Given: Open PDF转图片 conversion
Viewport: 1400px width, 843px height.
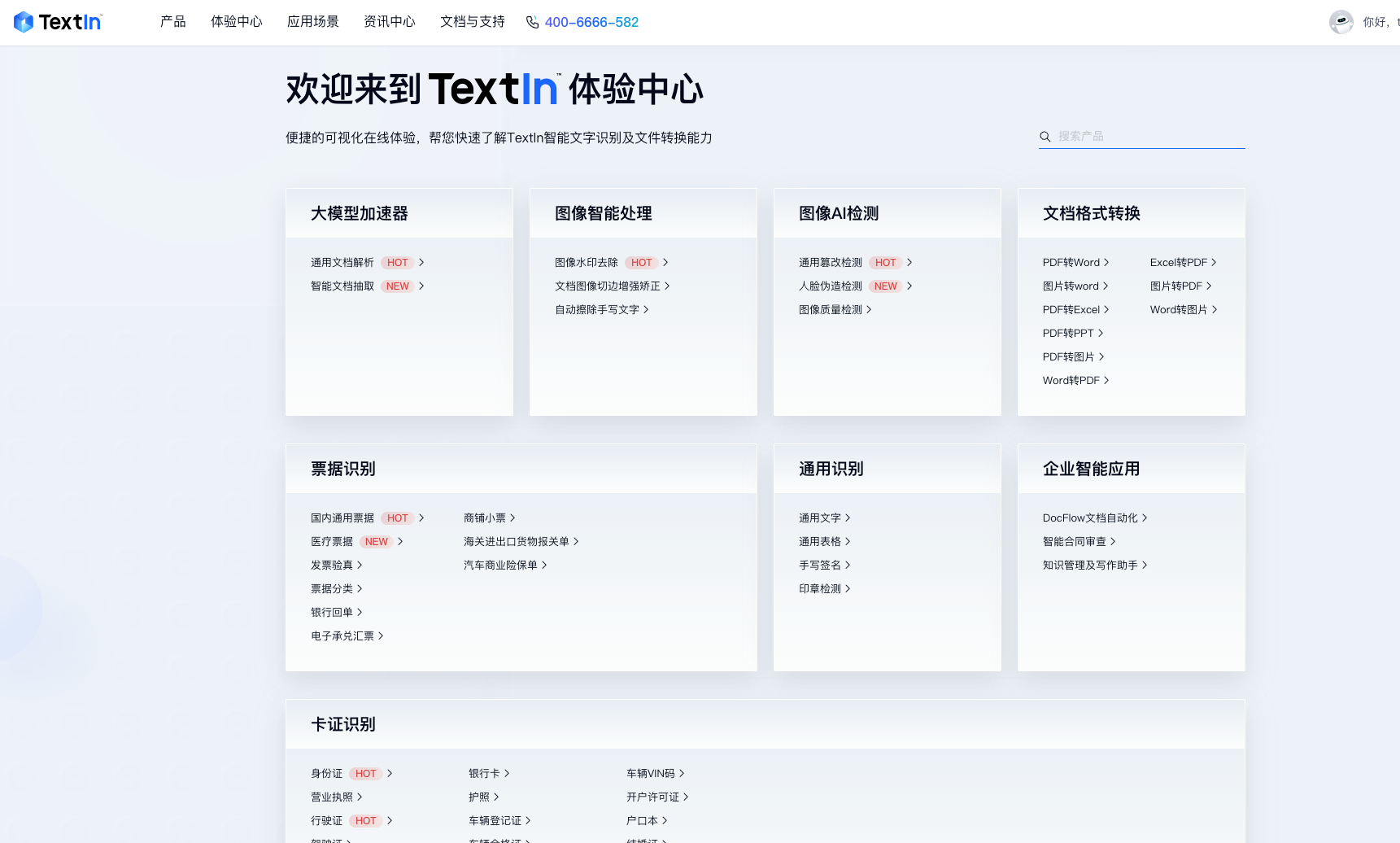Looking at the screenshot, I should (x=1069, y=357).
